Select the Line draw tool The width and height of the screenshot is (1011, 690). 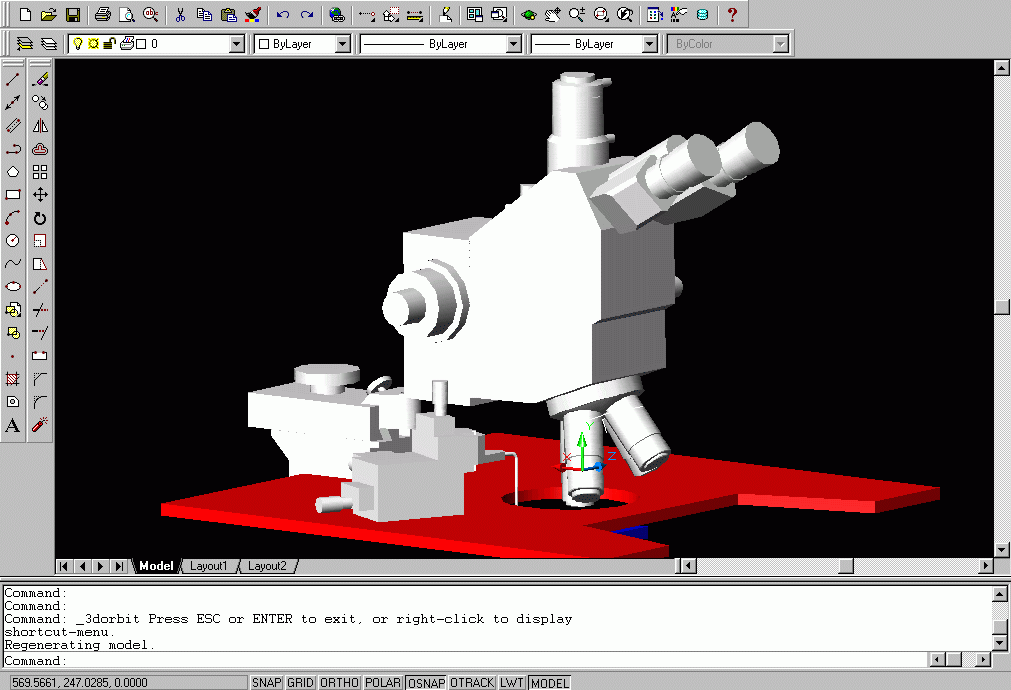[13, 80]
